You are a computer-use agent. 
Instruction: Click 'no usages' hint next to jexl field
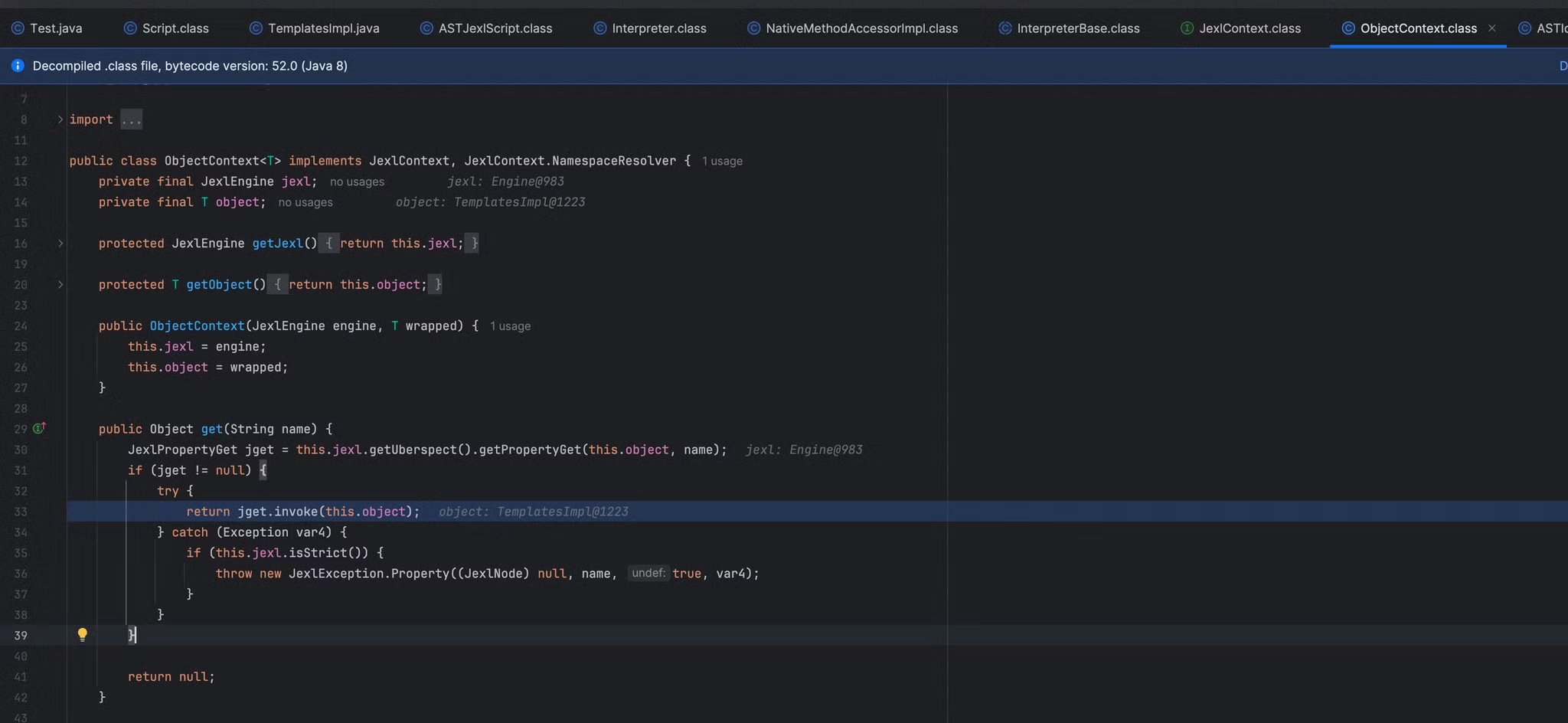[357, 182]
